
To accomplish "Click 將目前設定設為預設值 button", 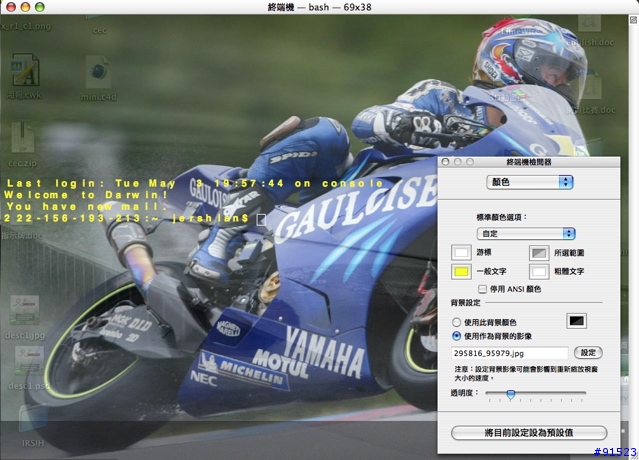I will pyautogui.click(x=529, y=432).
